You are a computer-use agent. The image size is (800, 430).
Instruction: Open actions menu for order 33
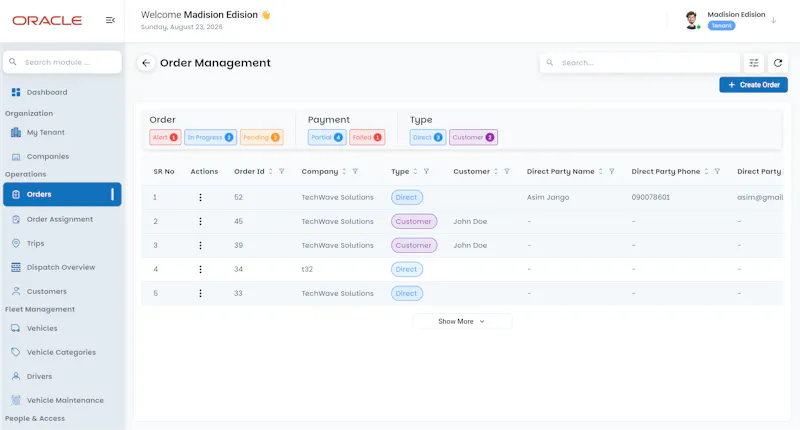[201, 293]
